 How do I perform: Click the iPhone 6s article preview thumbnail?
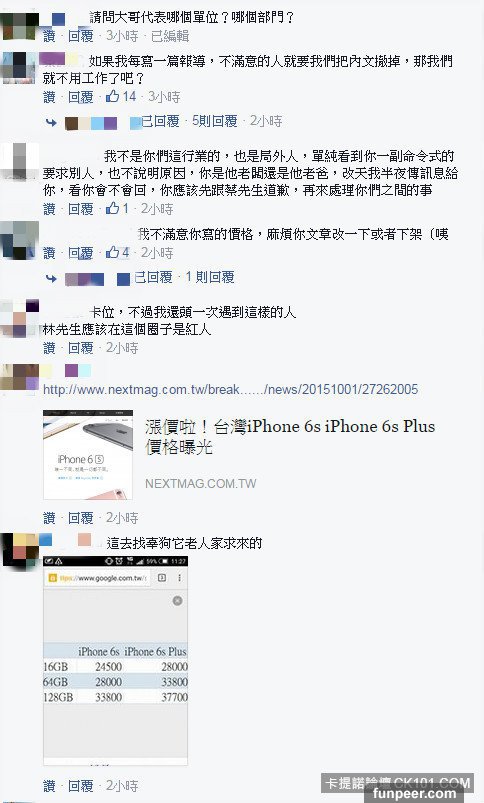pyautogui.click(x=88, y=454)
